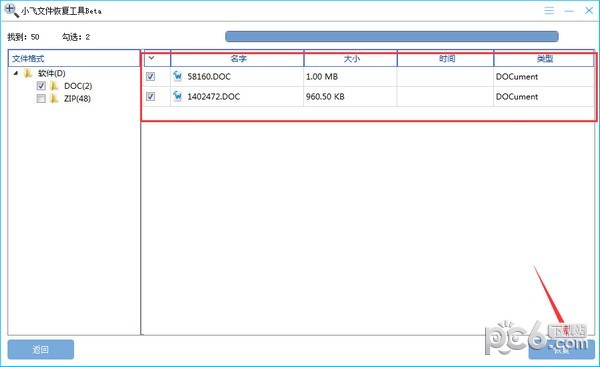Click the 软件(D) folder icon

point(28,73)
